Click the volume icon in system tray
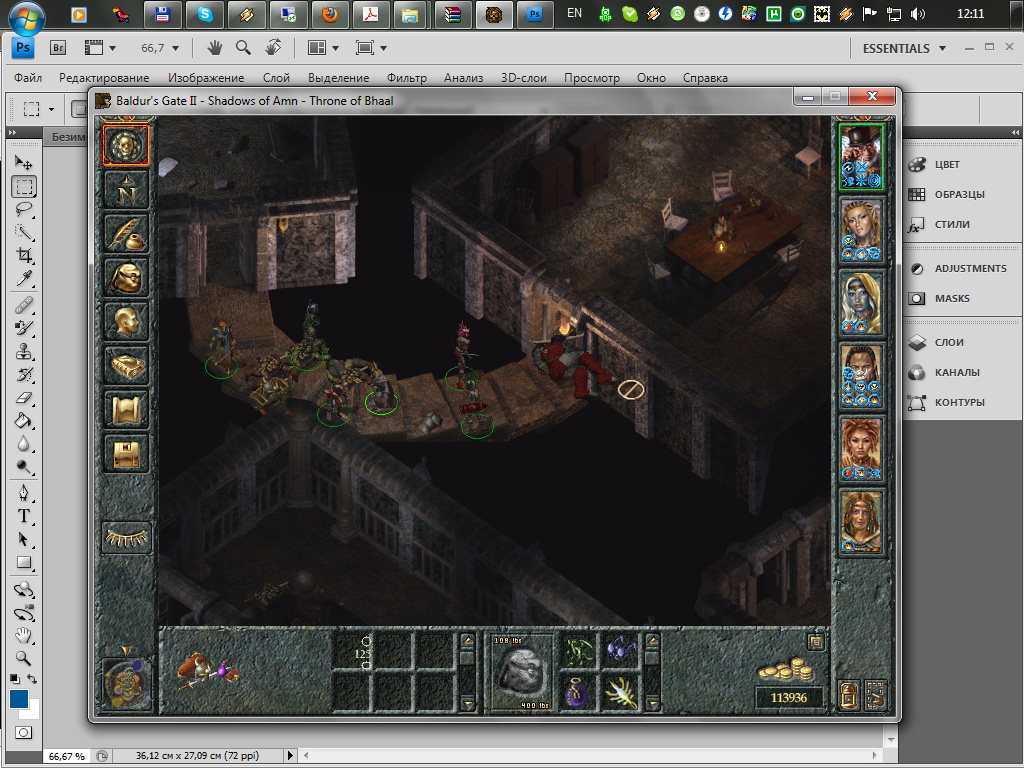The width and height of the screenshot is (1024, 768). click(x=918, y=14)
